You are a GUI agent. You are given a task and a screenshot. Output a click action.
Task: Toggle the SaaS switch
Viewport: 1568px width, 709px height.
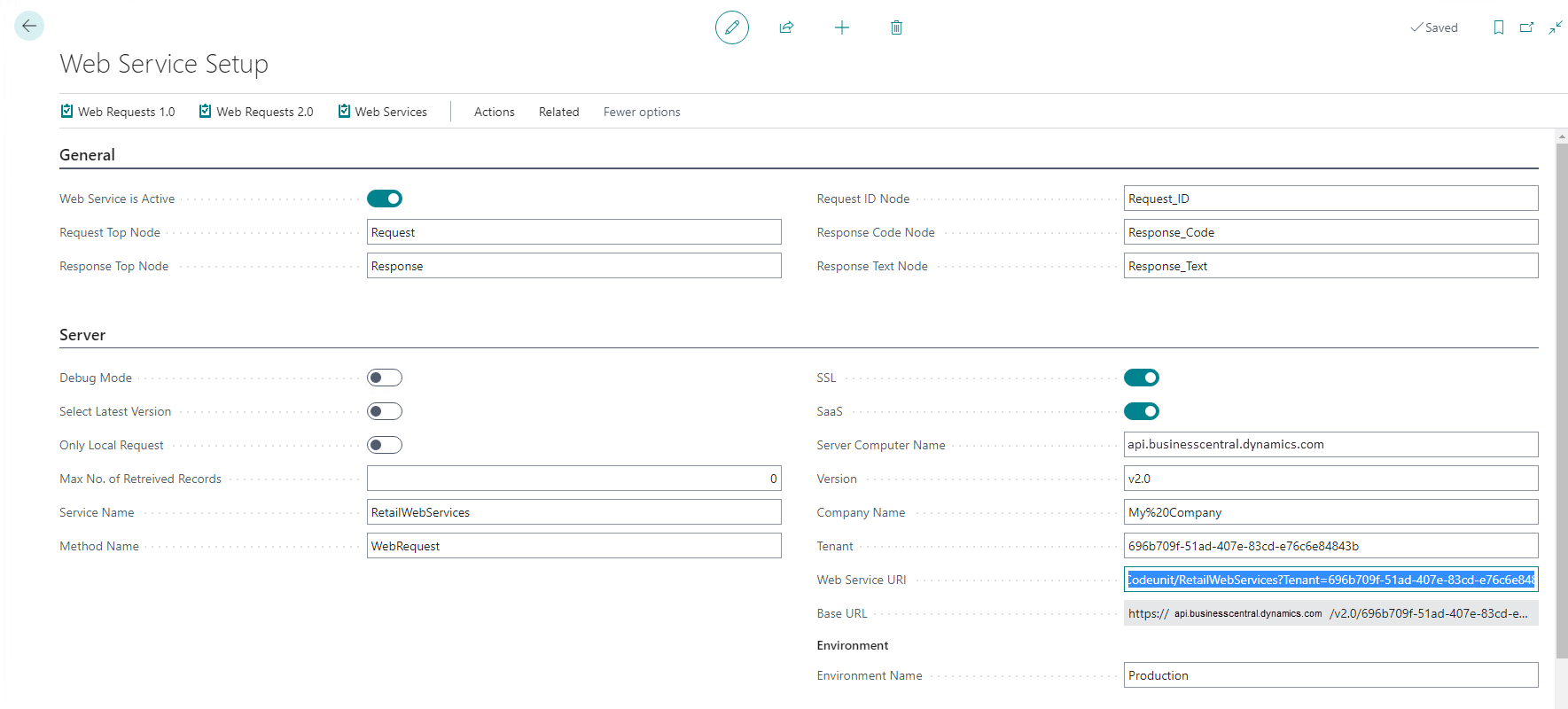(1141, 411)
